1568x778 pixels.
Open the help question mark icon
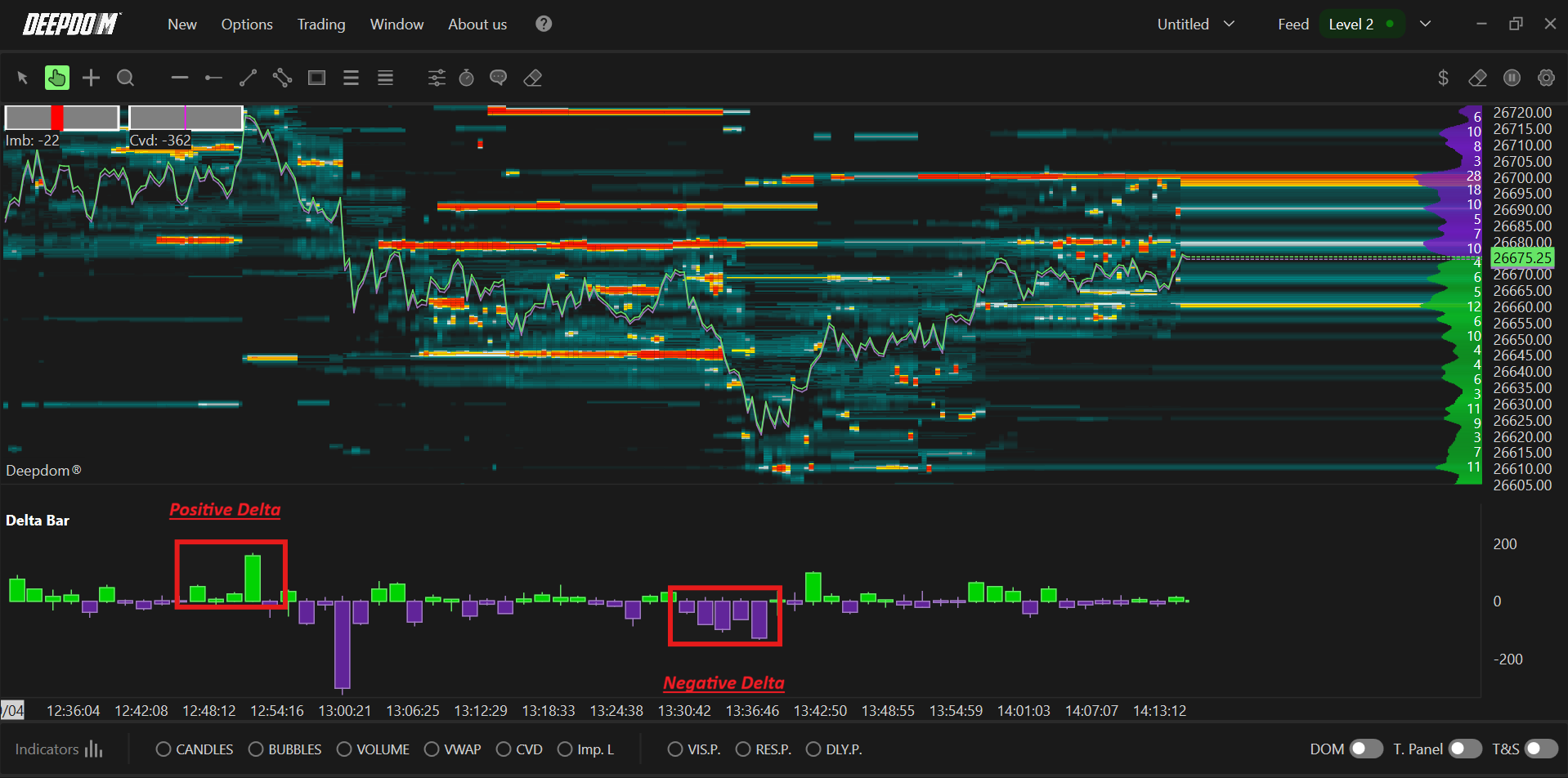(544, 24)
